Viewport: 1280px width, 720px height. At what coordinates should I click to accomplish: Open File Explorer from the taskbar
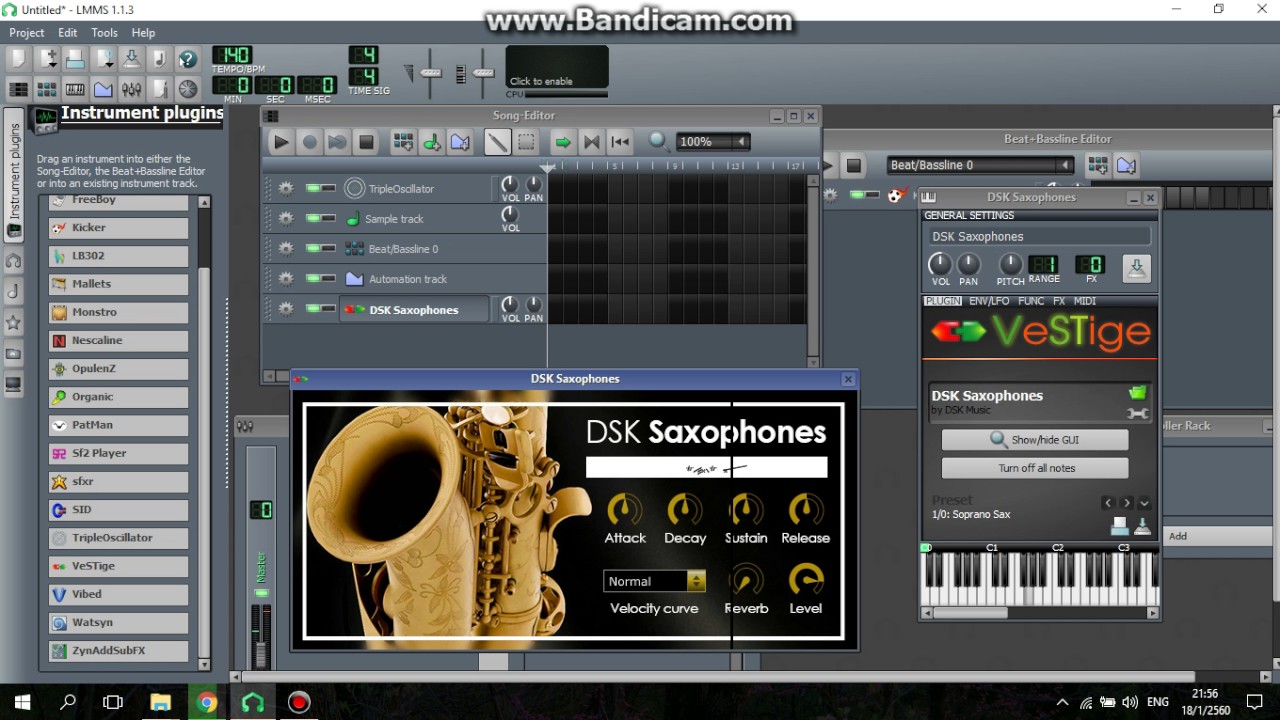point(160,702)
